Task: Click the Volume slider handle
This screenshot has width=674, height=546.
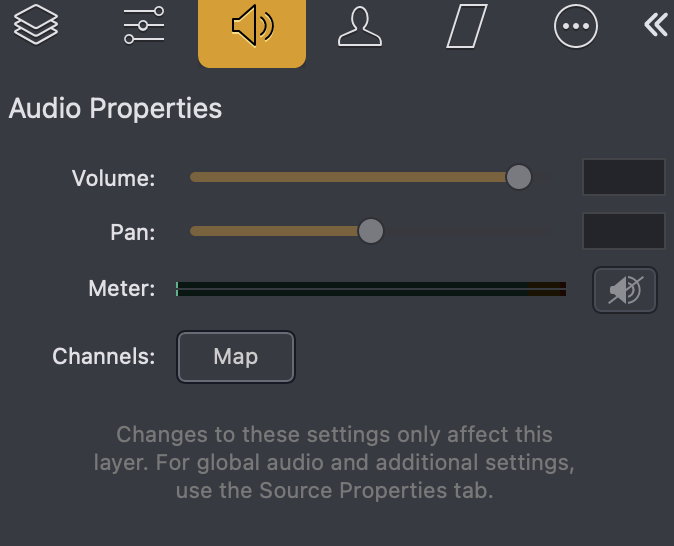Action: [519, 177]
